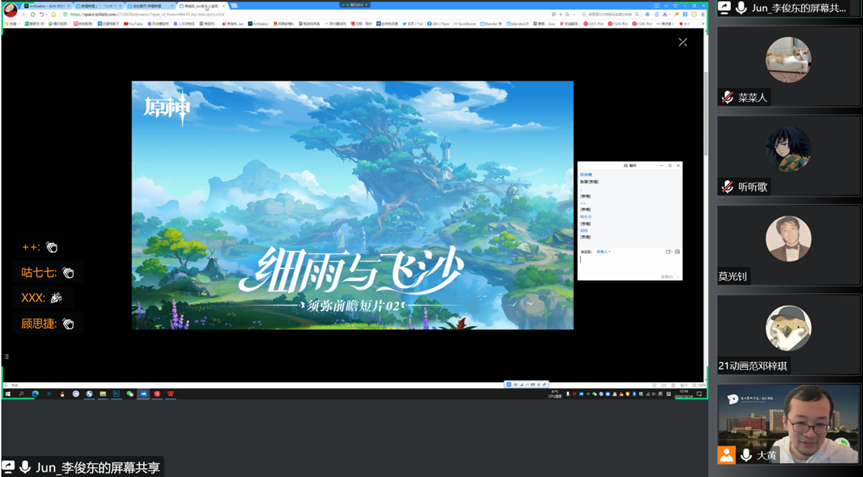Click the 菜菜人 participant tile
Viewport: 863px width, 477px height.
coord(788,67)
